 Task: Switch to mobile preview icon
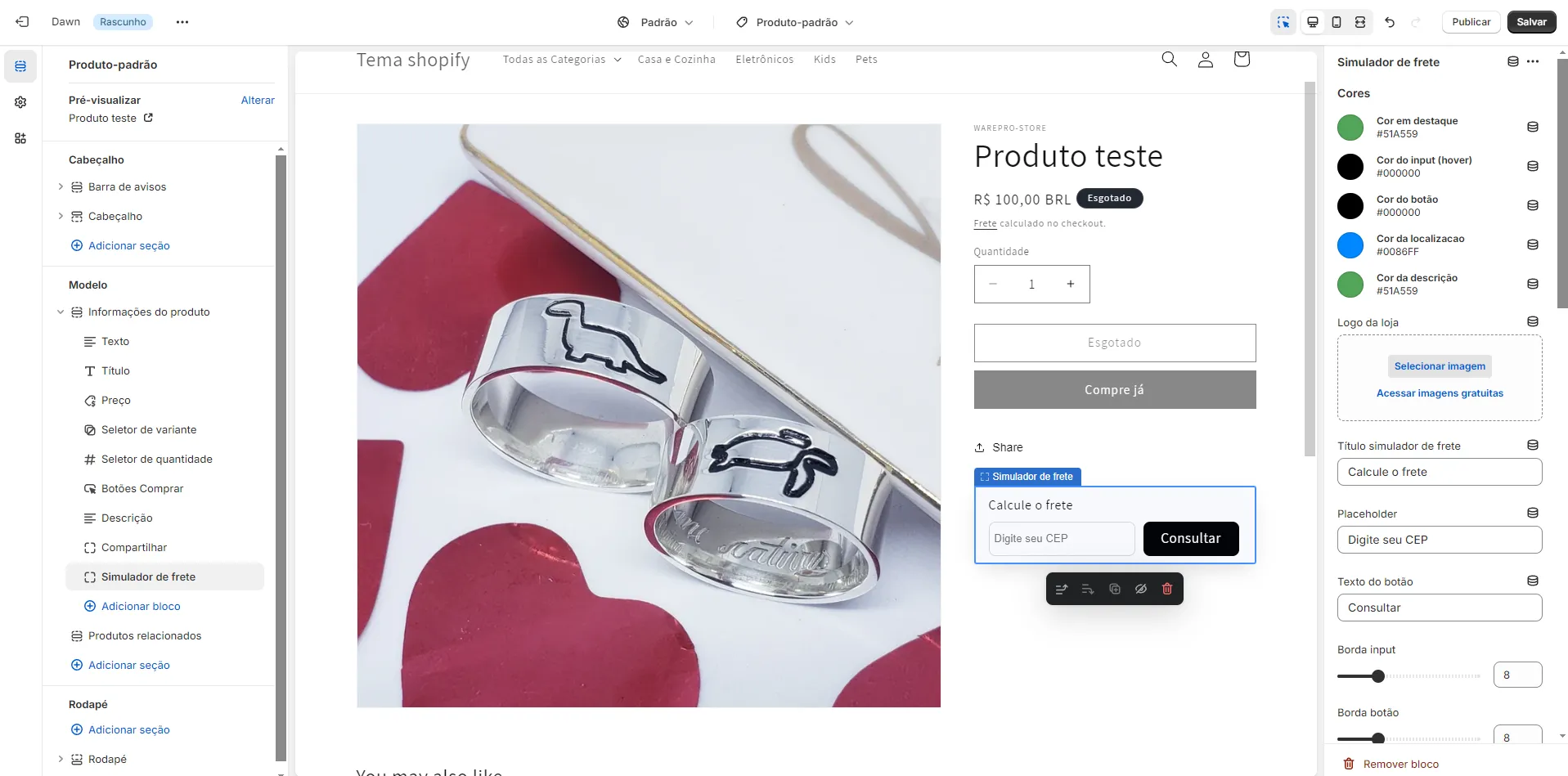(x=1337, y=22)
